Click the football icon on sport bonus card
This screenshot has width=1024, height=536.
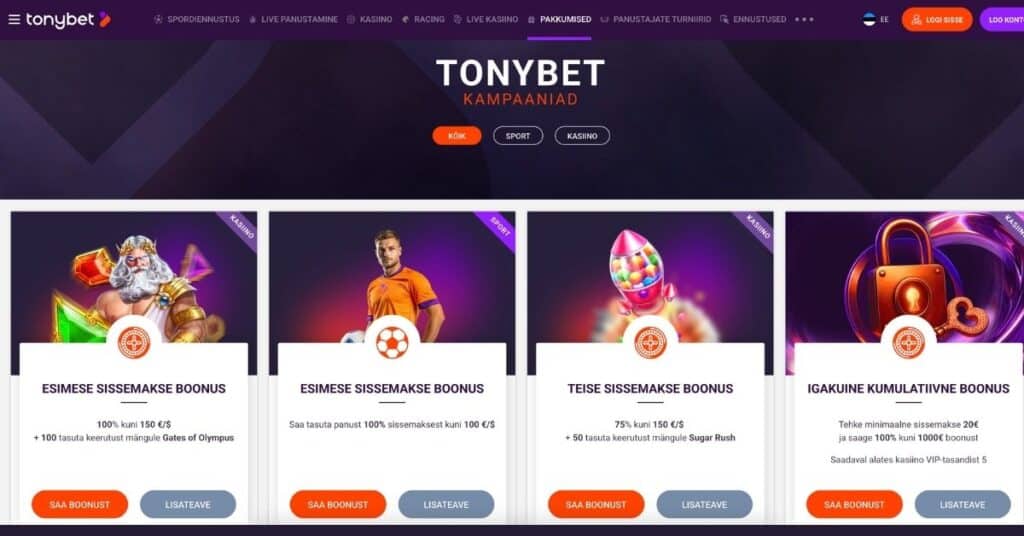[x=392, y=341]
